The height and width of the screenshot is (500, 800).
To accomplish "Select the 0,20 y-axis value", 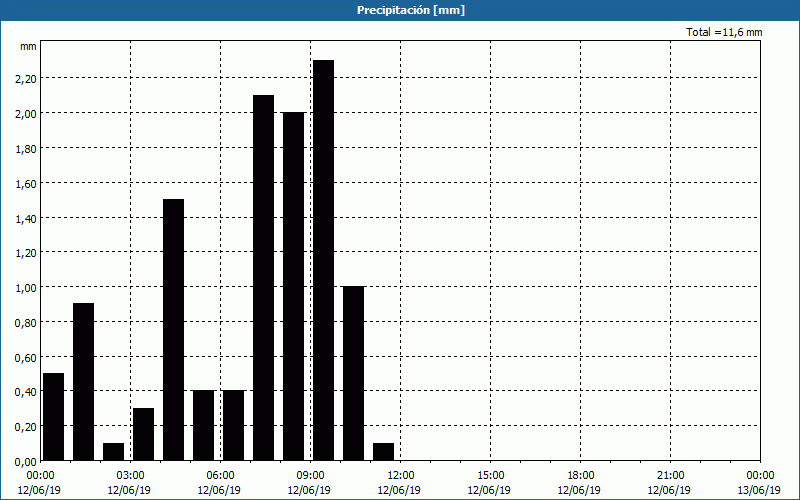I will click(x=26, y=427).
